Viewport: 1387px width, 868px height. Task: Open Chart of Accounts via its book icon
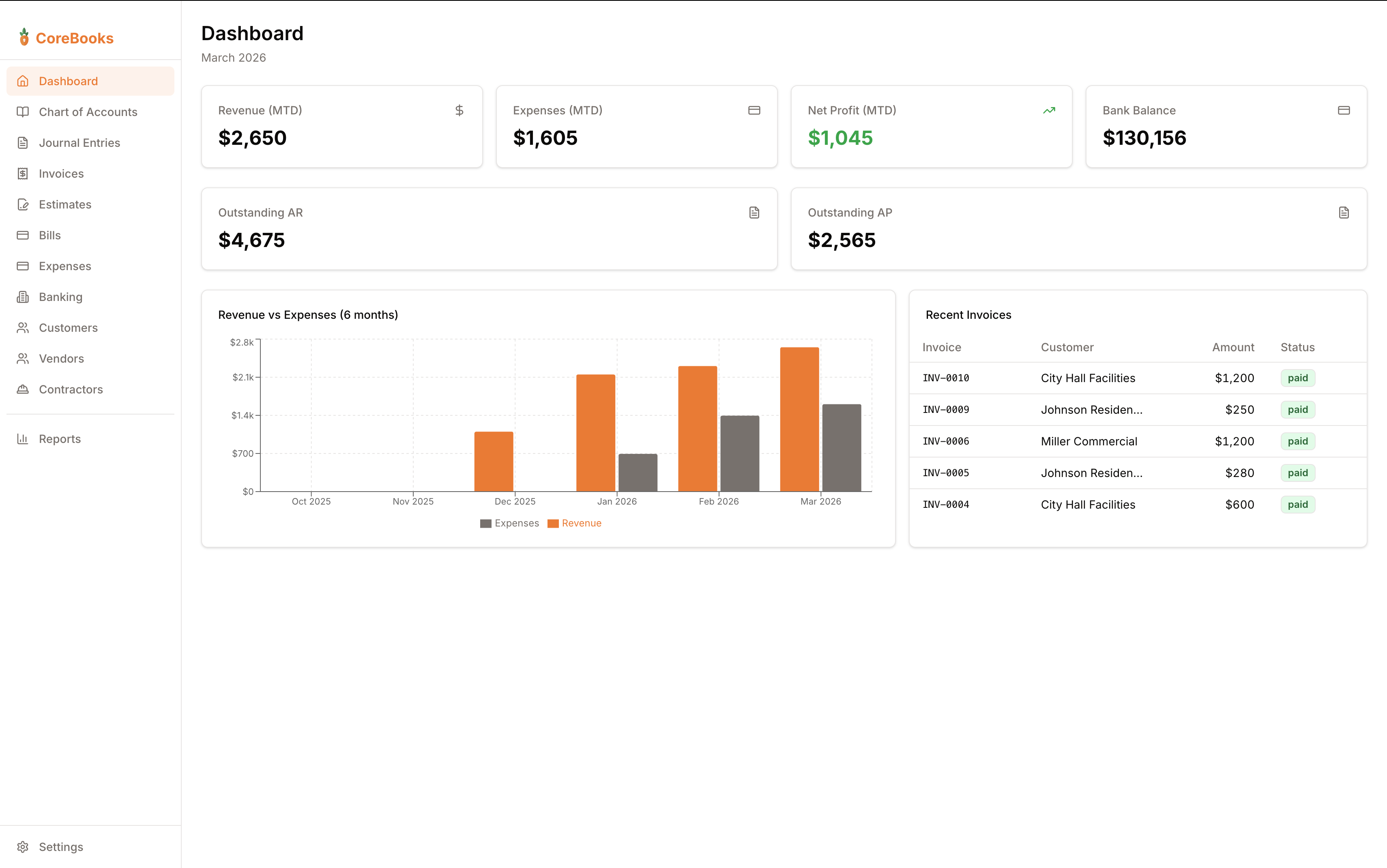23,112
